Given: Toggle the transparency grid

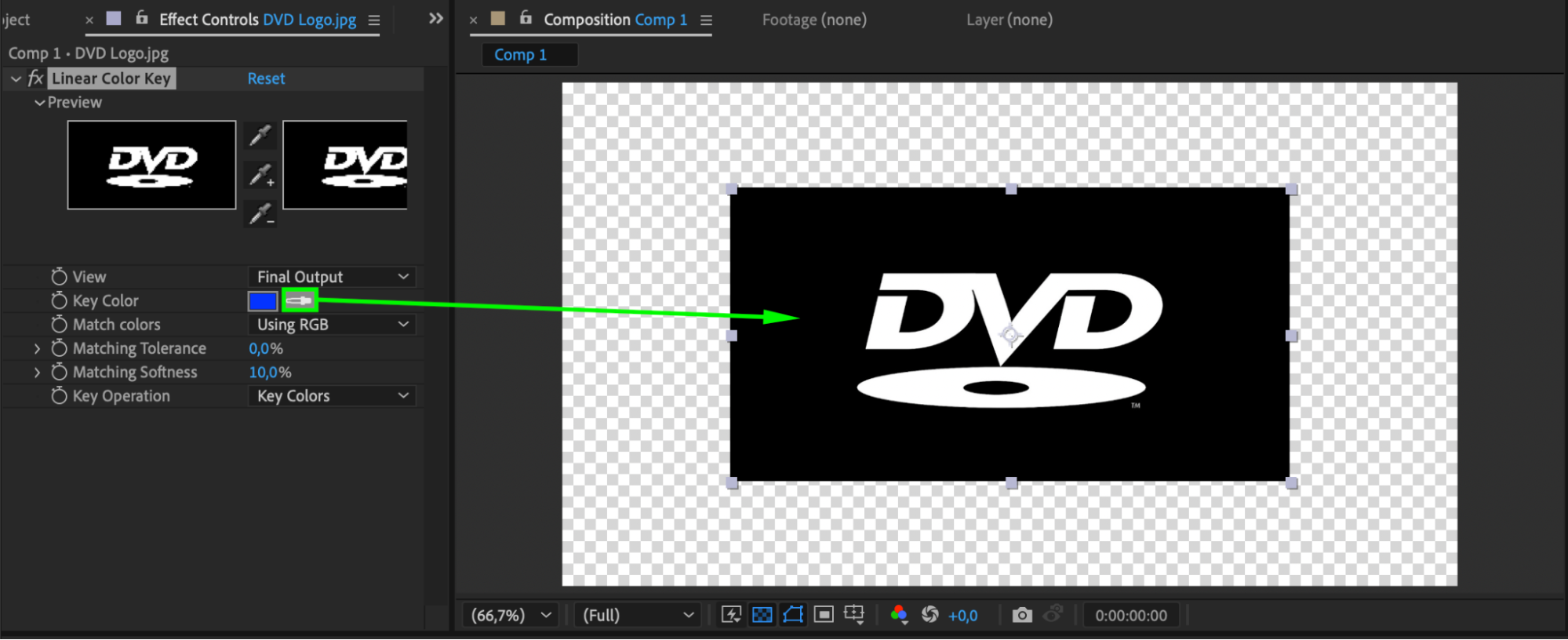Looking at the screenshot, I should click(762, 615).
